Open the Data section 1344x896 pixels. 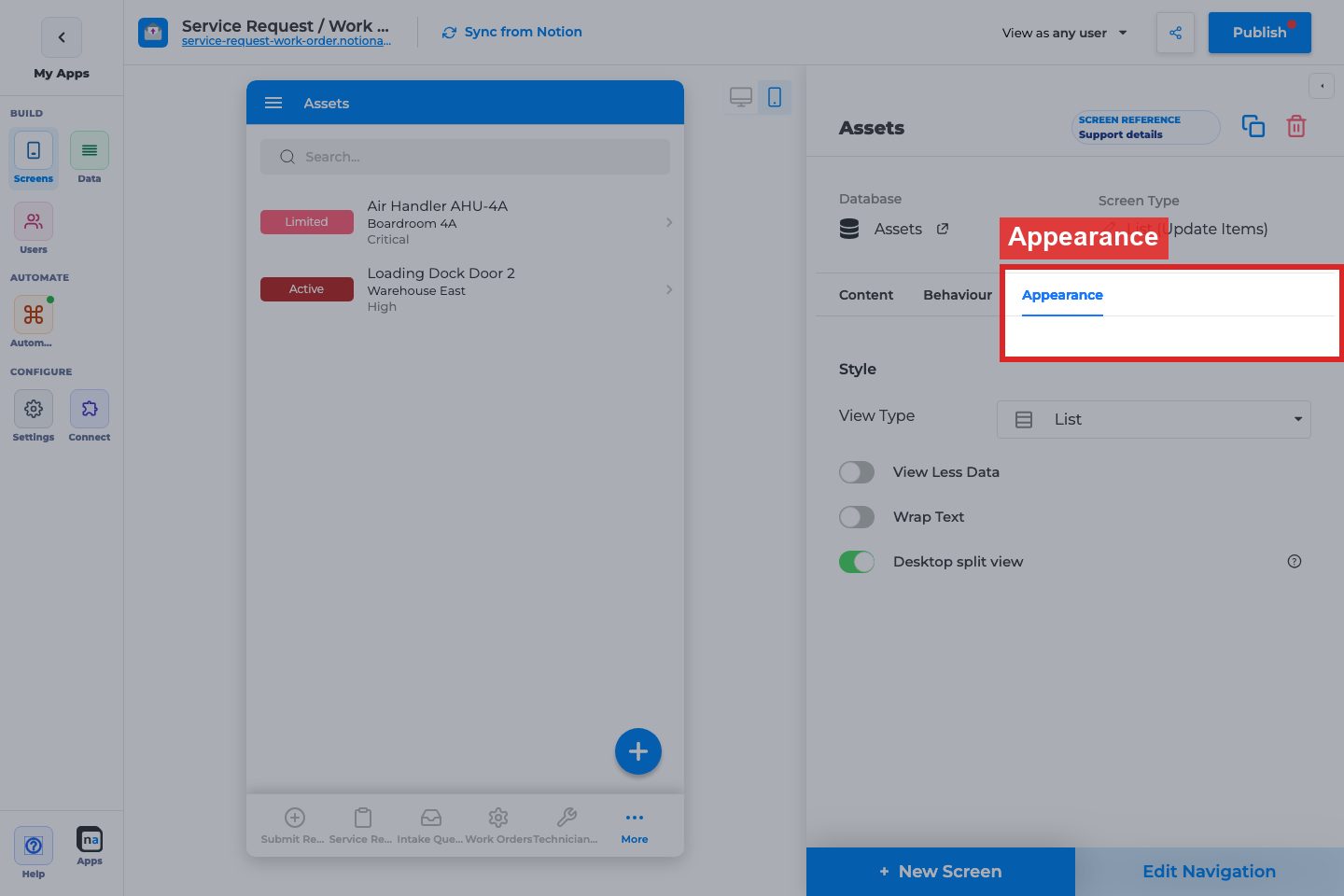point(90,159)
